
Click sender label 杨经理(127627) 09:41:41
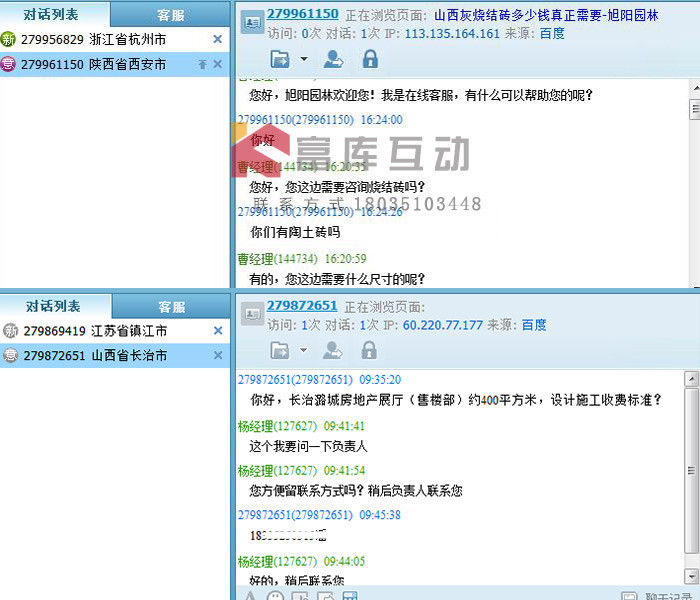point(301,426)
